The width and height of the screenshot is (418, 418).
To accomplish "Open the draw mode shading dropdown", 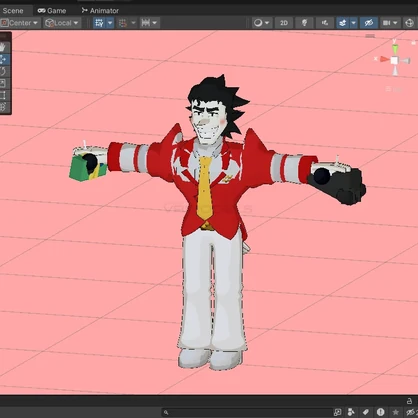I will (262, 23).
